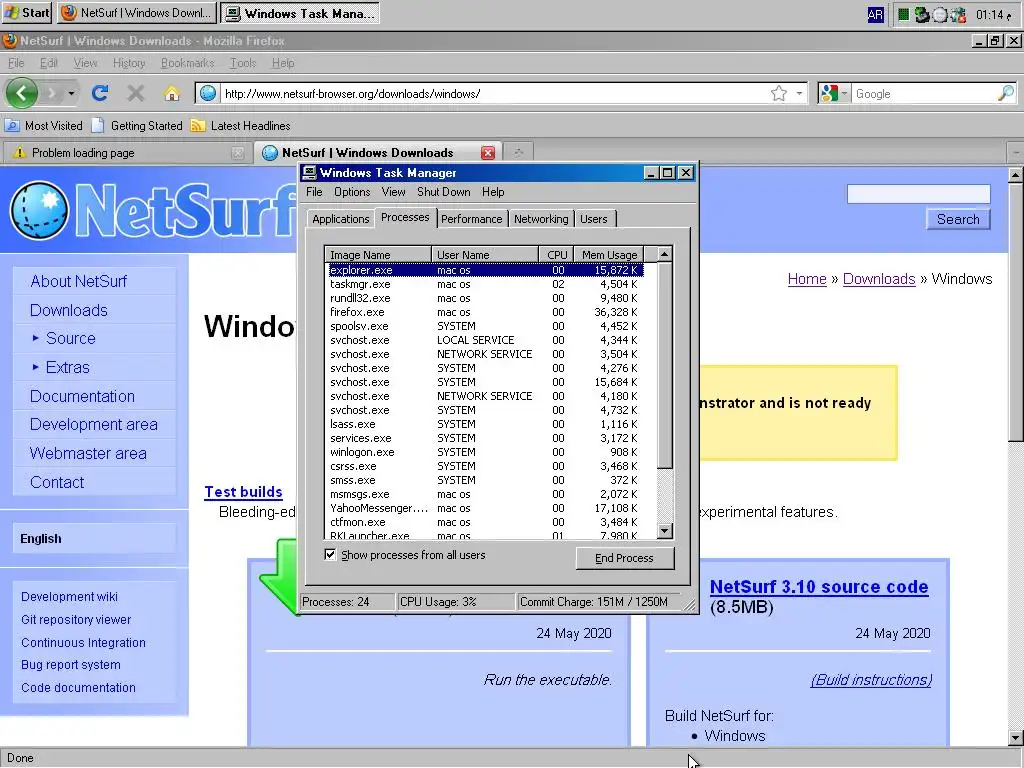Open NetSurf 3.10 source code link
Image resolution: width=1024 pixels, height=768 pixels.
click(x=819, y=586)
